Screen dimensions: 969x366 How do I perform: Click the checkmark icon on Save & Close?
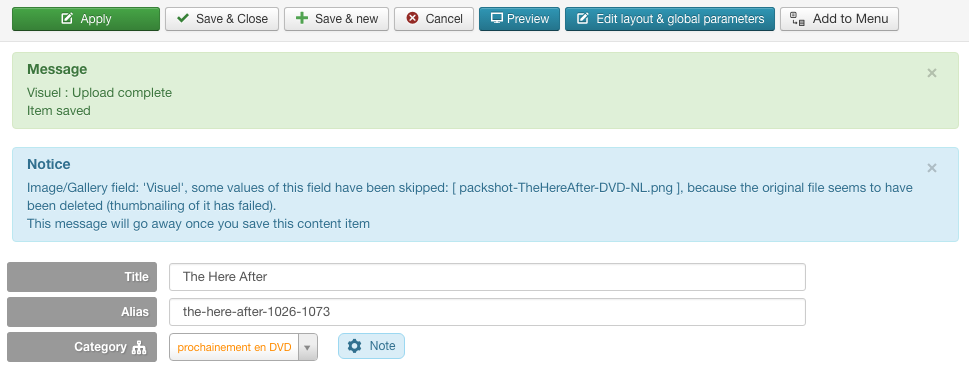click(x=183, y=19)
